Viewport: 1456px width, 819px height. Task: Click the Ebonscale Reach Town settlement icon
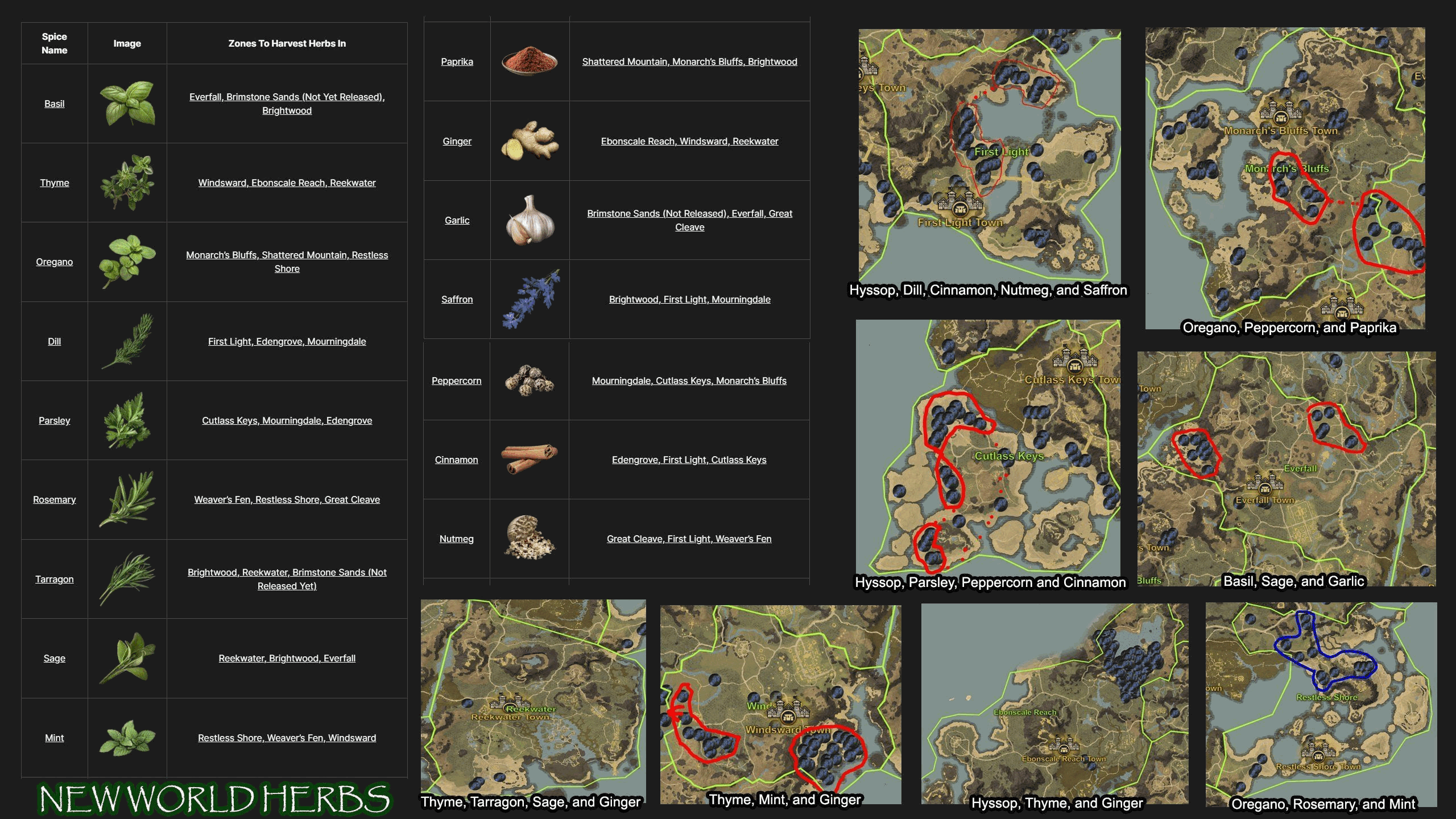[x=1063, y=744]
